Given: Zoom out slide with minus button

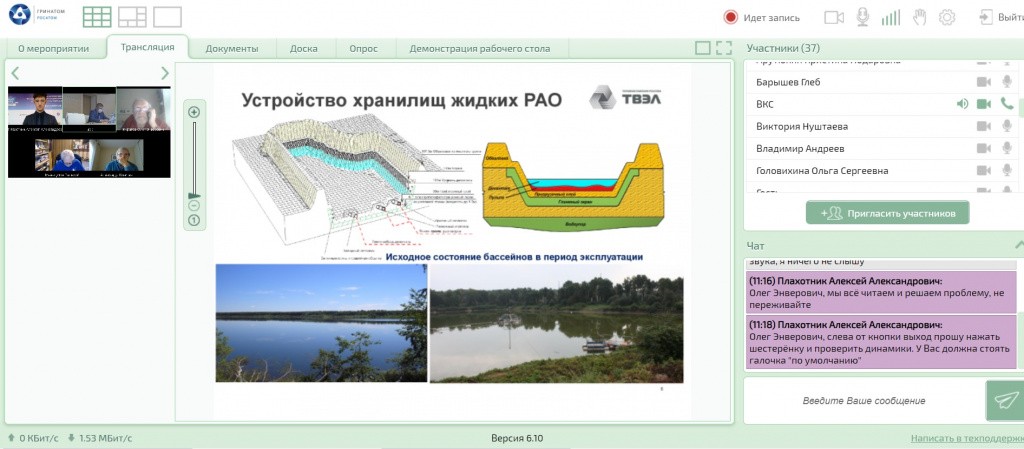Looking at the screenshot, I should click(x=194, y=206).
